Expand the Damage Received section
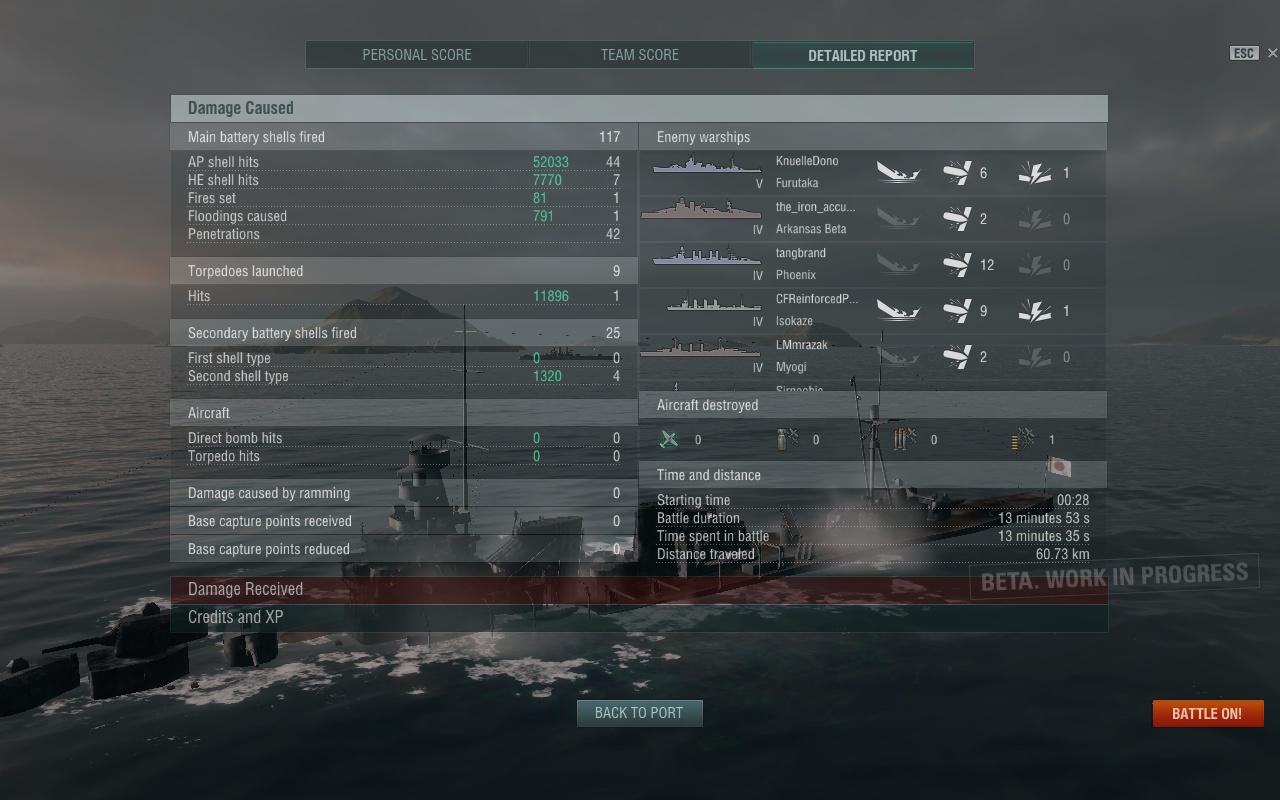 click(x=639, y=590)
